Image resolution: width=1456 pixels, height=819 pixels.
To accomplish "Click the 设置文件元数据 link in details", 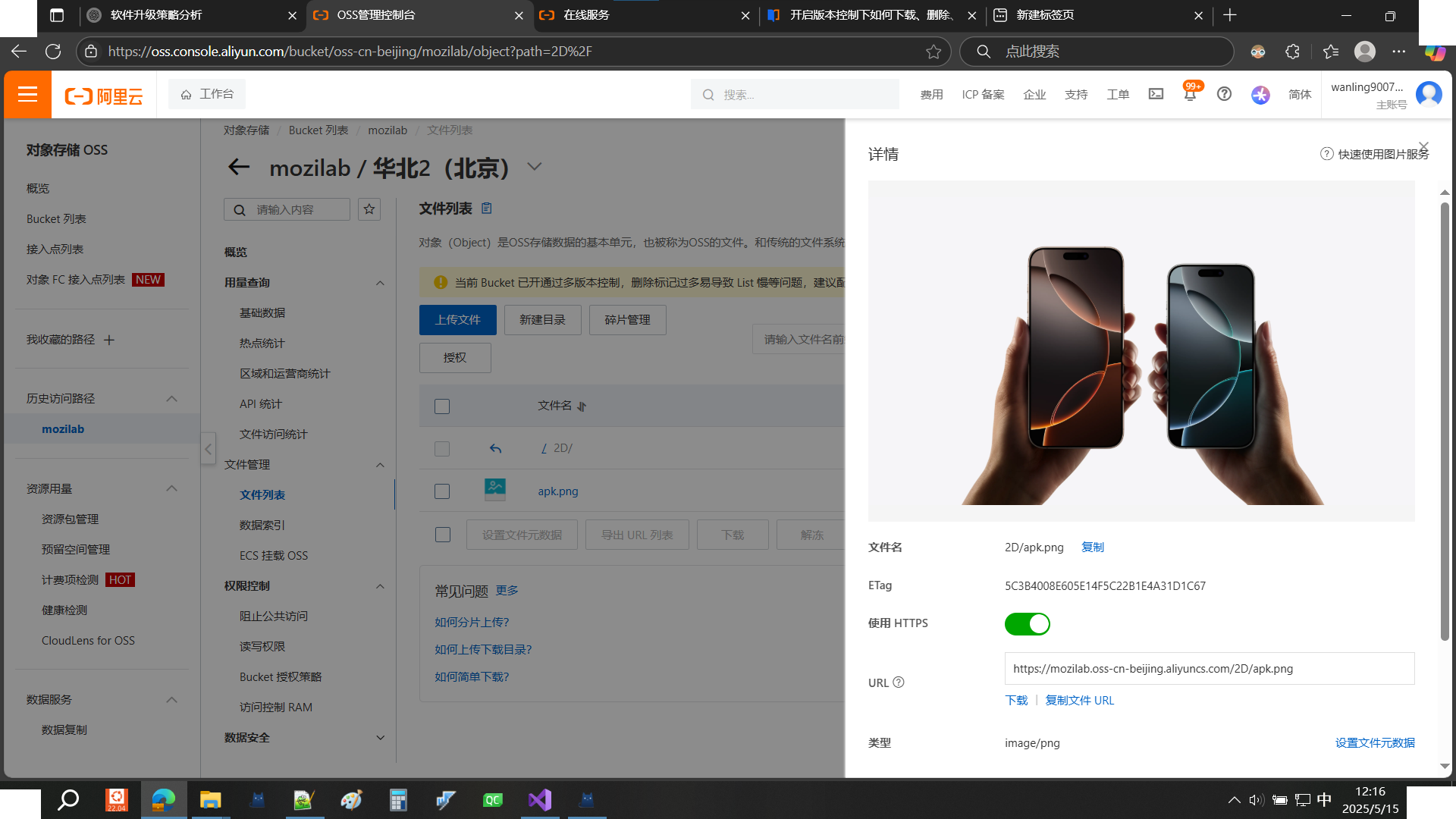I will [1375, 742].
